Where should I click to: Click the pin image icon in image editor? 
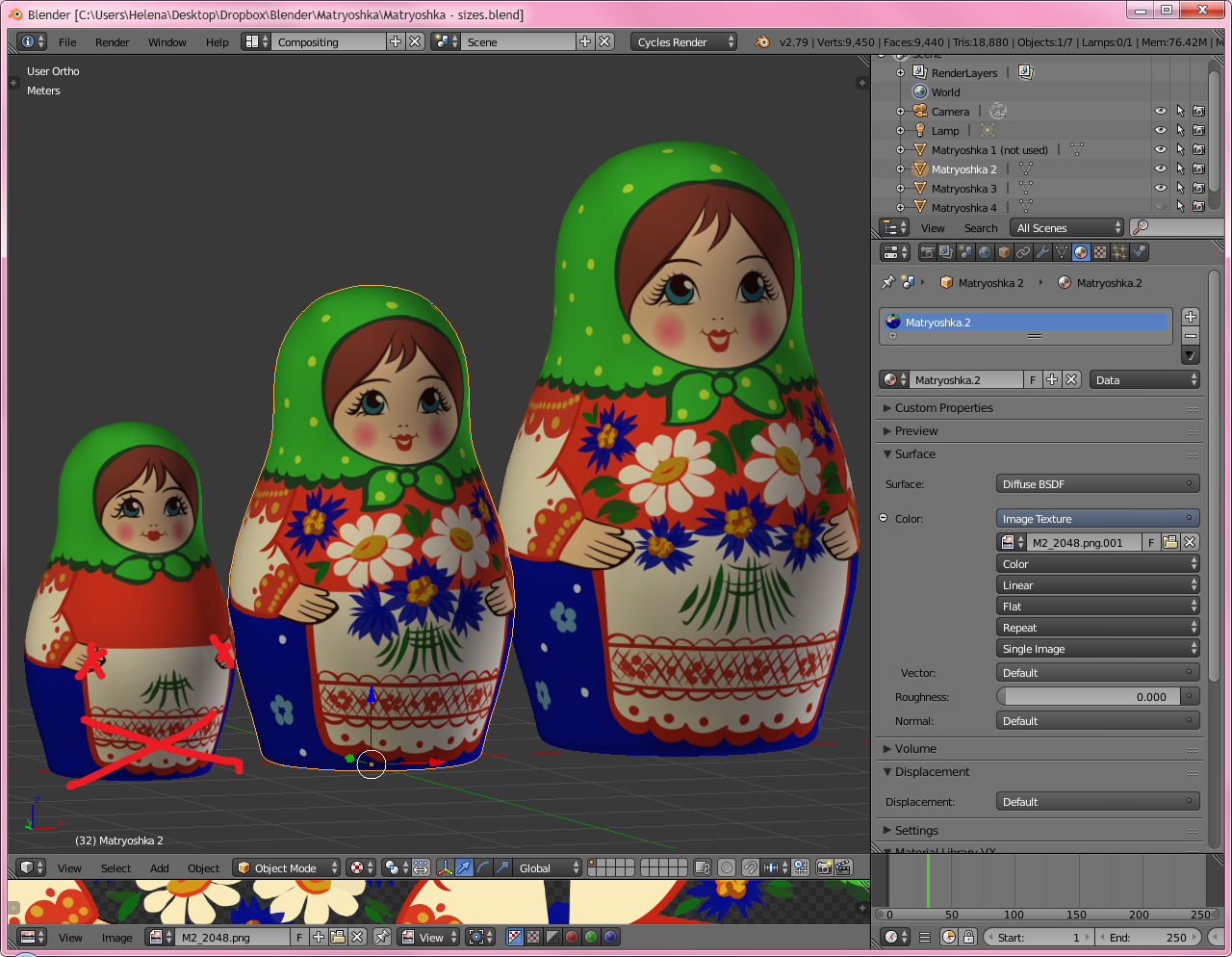coord(382,937)
